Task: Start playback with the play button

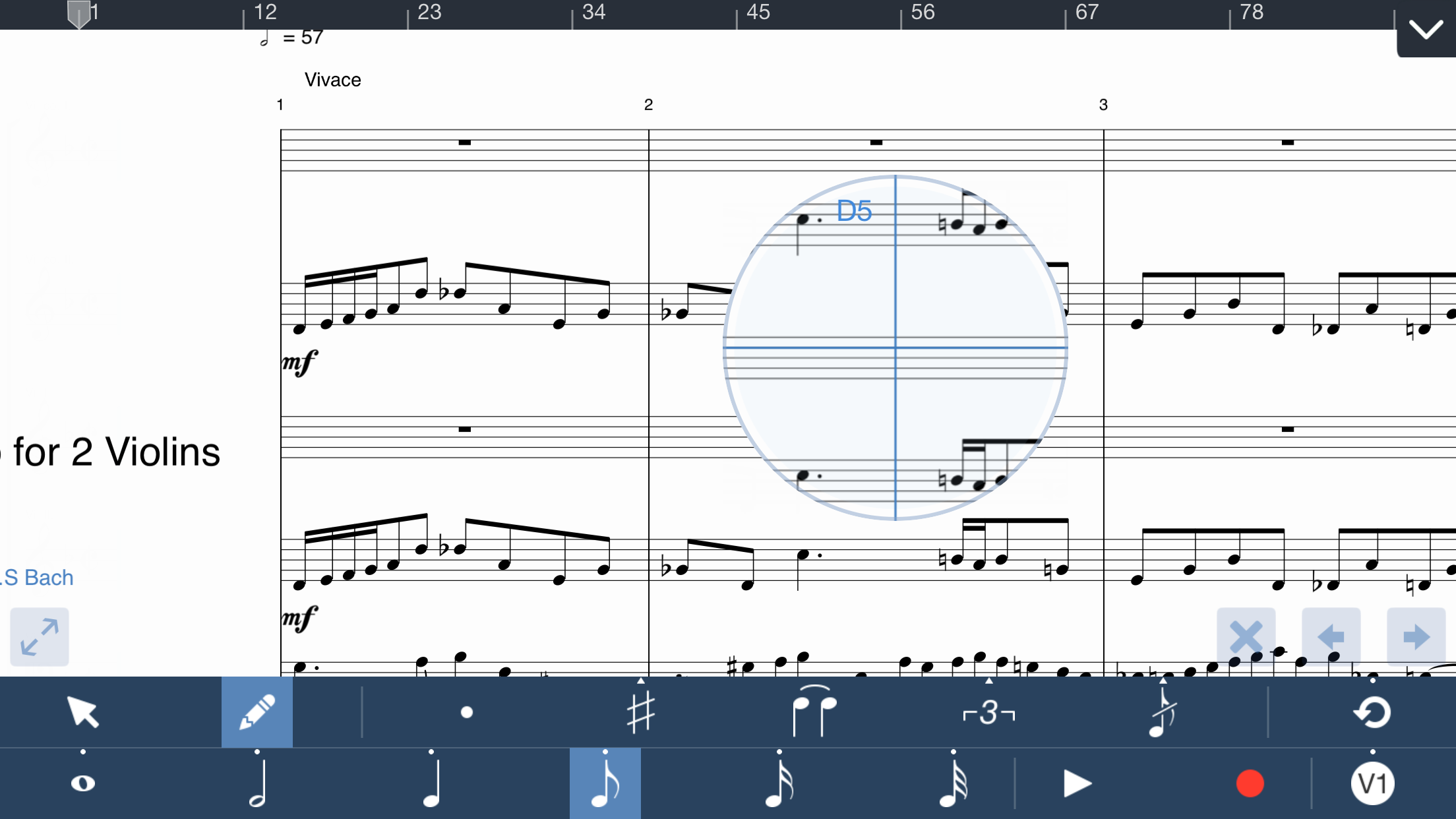Action: (x=1077, y=783)
